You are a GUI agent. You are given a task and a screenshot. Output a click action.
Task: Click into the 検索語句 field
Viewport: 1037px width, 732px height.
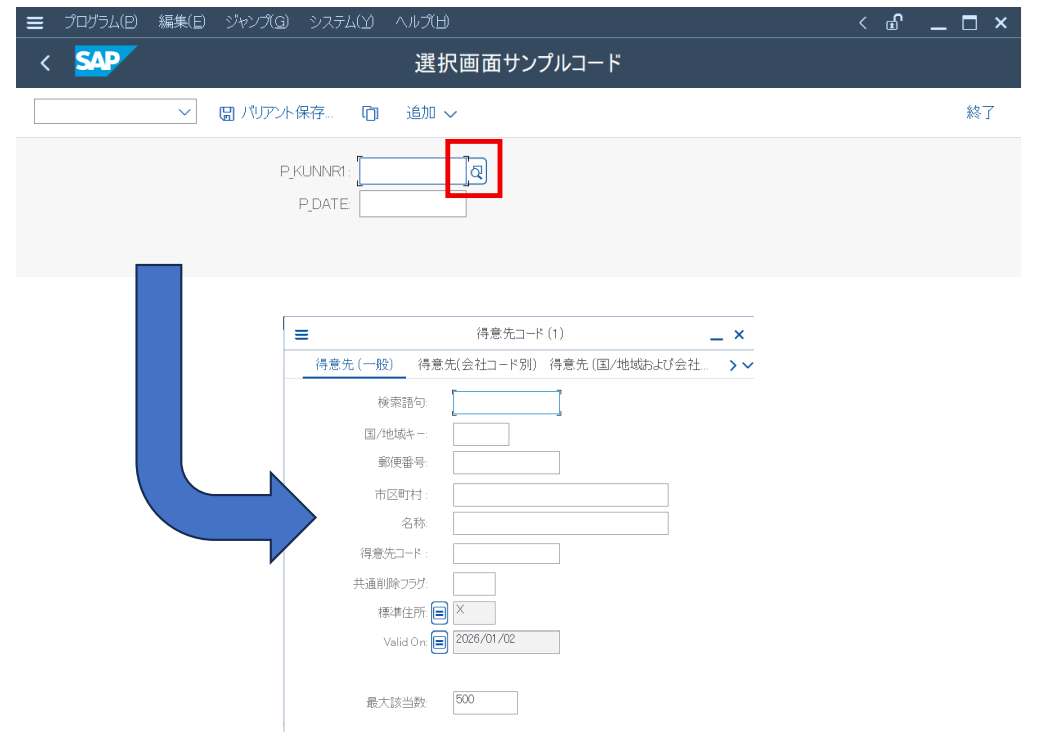click(x=507, y=403)
